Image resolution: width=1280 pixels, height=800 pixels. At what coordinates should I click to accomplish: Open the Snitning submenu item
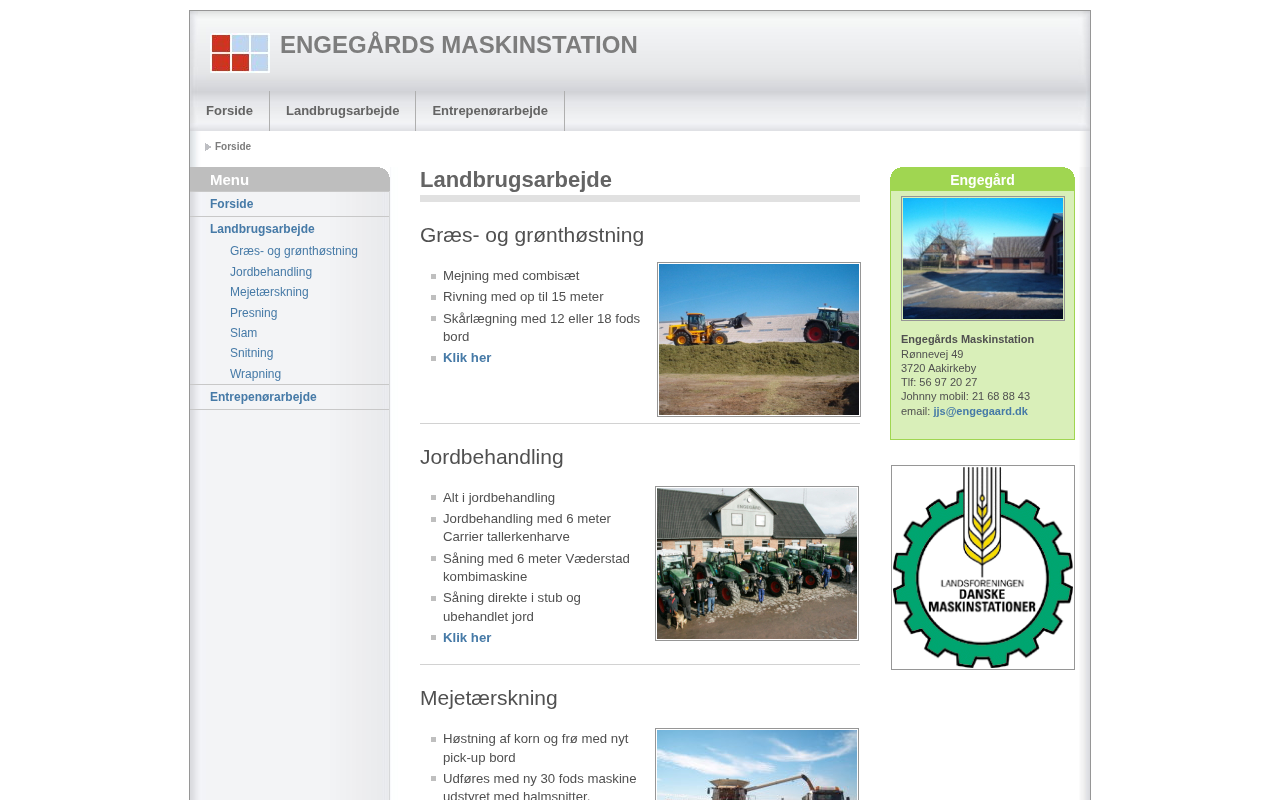tap(251, 353)
